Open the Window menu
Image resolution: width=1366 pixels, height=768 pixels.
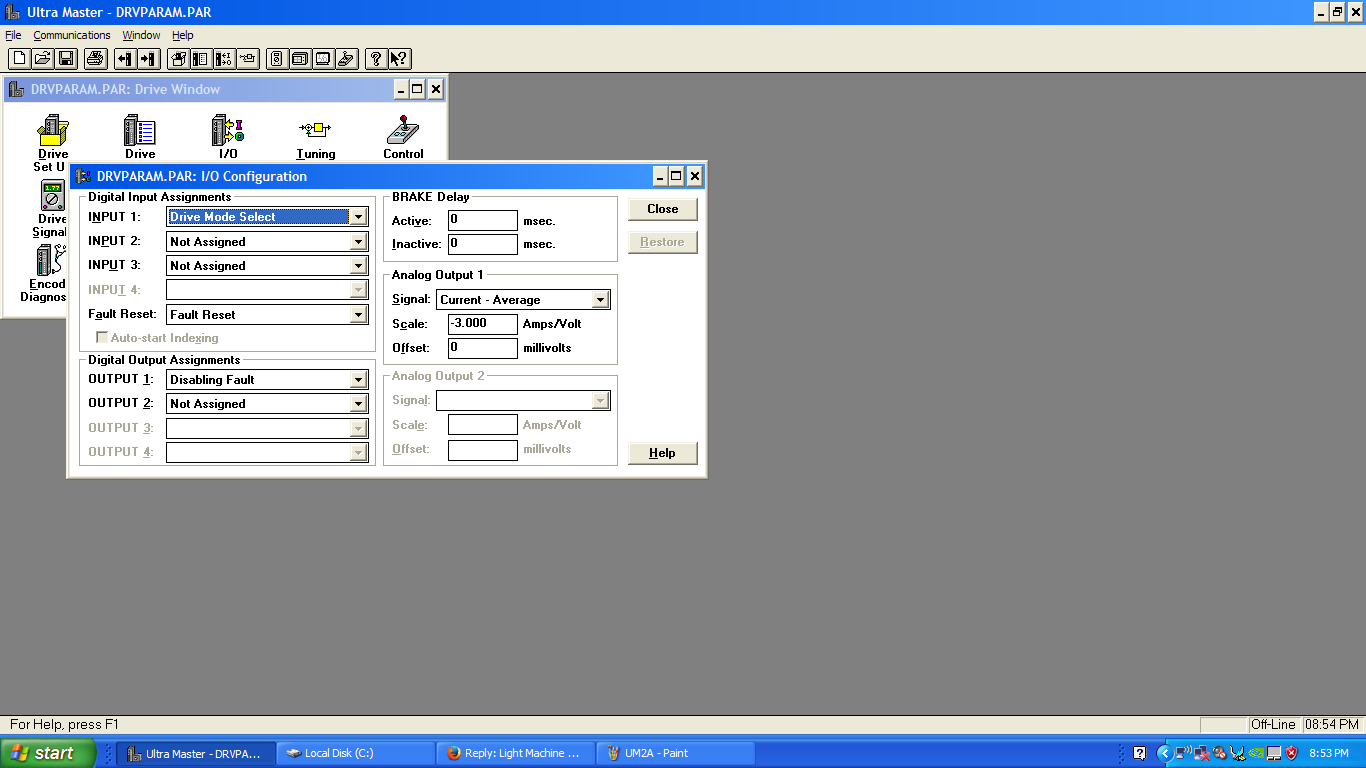(141, 35)
